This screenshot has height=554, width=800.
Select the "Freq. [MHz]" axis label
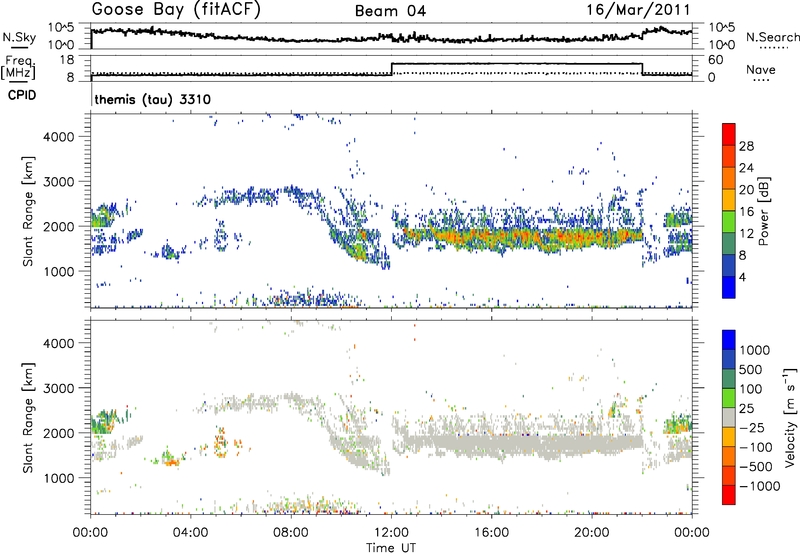pos(18,67)
